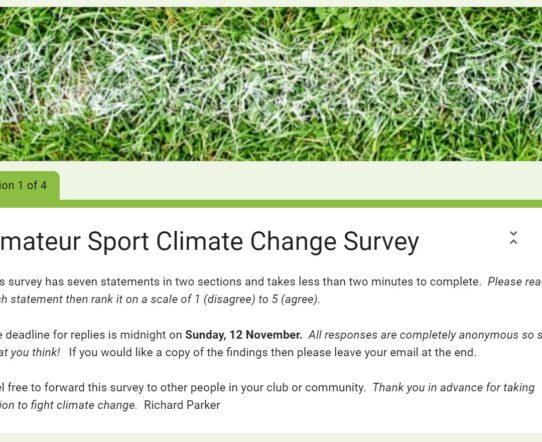Click italic "Thank you in advance for taking" text
This screenshot has width=542, height=442.
coord(454,388)
